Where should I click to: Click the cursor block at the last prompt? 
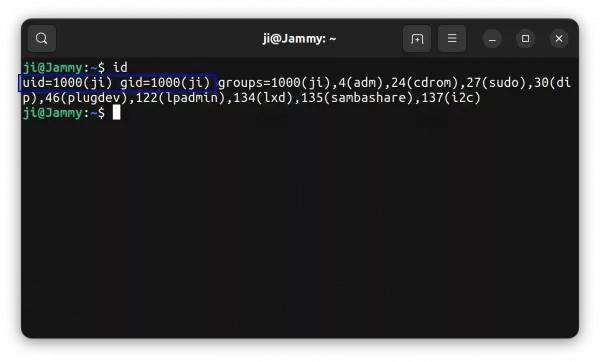117,113
